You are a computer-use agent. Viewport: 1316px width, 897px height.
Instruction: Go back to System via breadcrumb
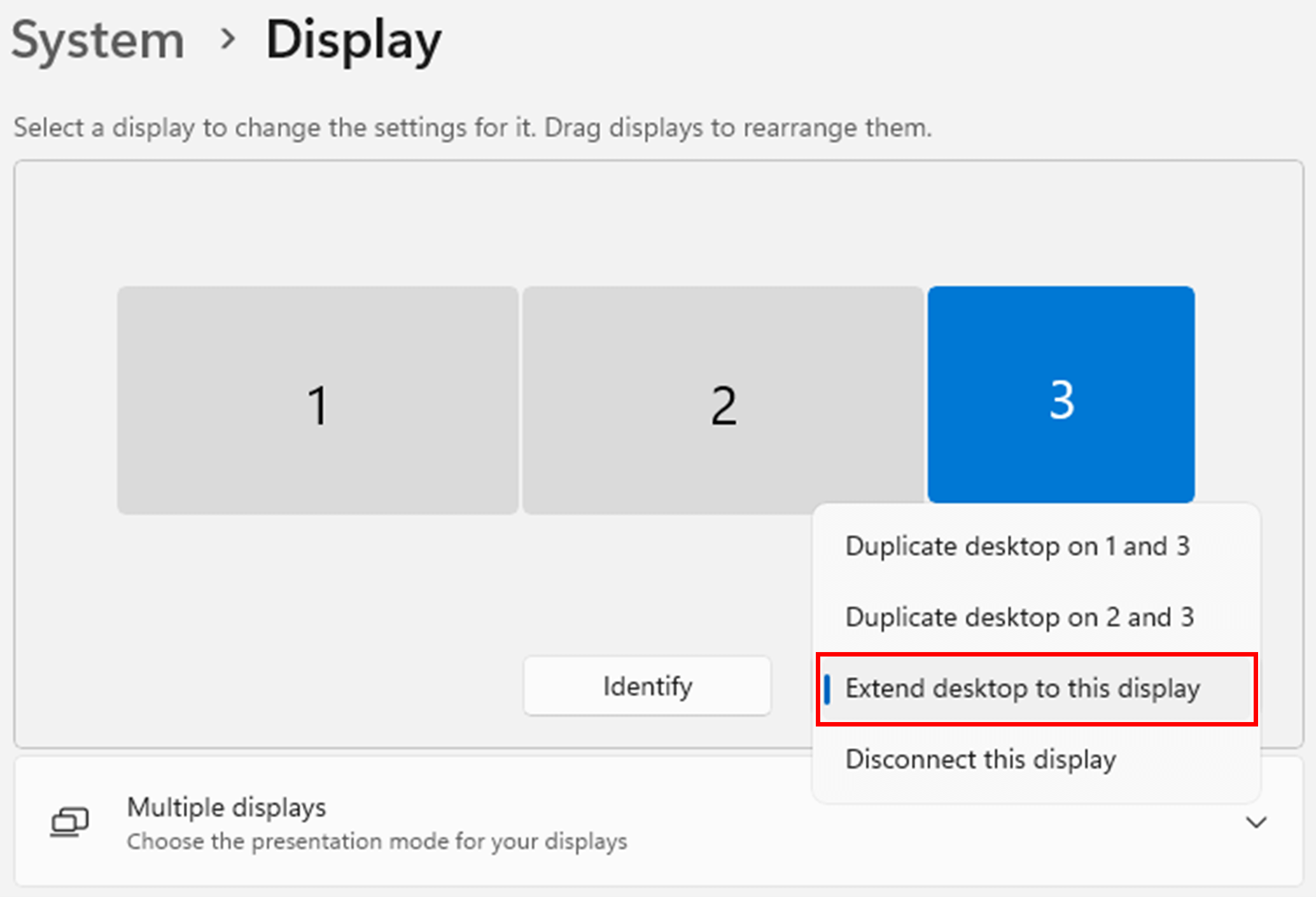tap(98, 40)
